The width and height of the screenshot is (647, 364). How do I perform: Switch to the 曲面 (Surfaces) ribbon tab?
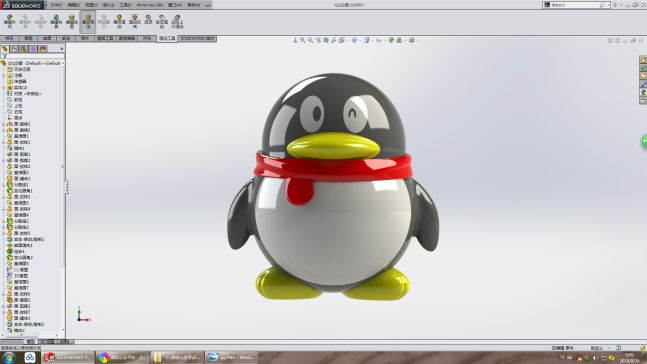coord(47,38)
